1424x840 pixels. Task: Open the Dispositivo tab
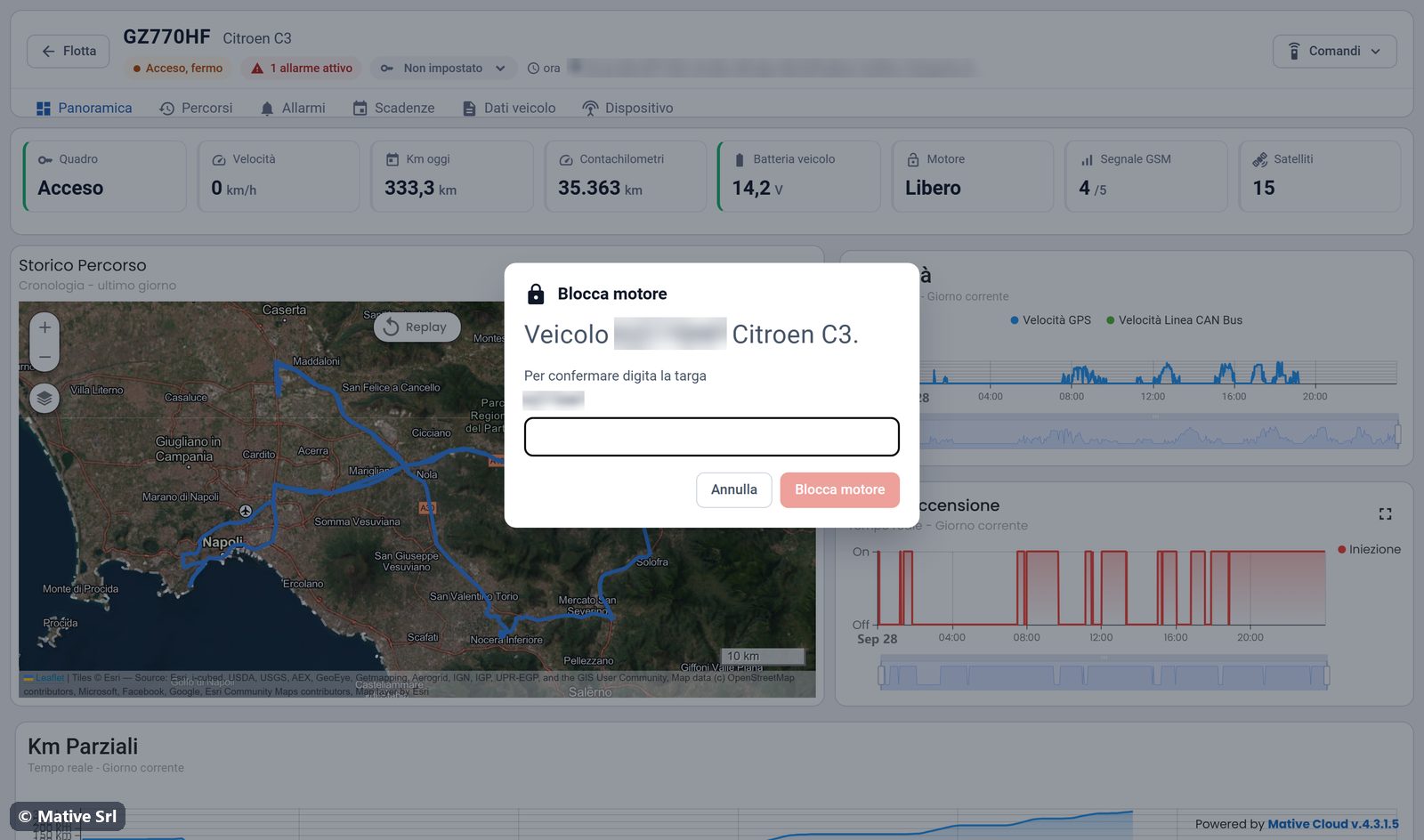pos(627,109)
